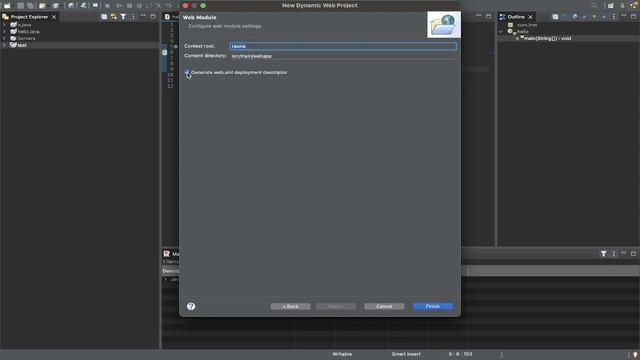Screen dimensions: 640x360
Task: Go back using the < Back button
Action: [x=290, y=306]
